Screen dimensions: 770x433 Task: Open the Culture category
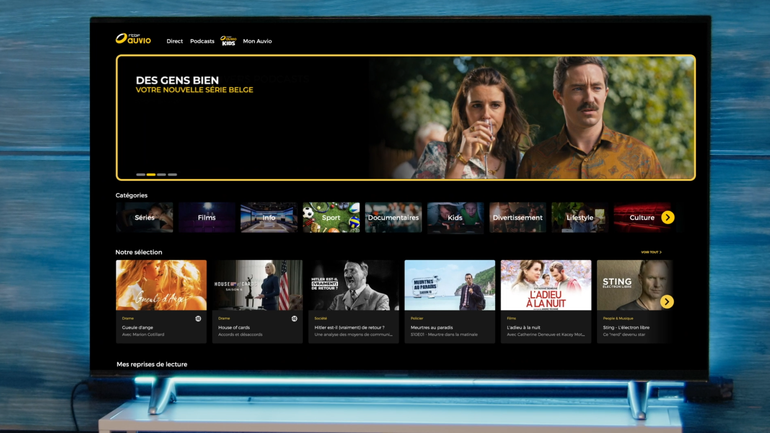click(642, 217)
